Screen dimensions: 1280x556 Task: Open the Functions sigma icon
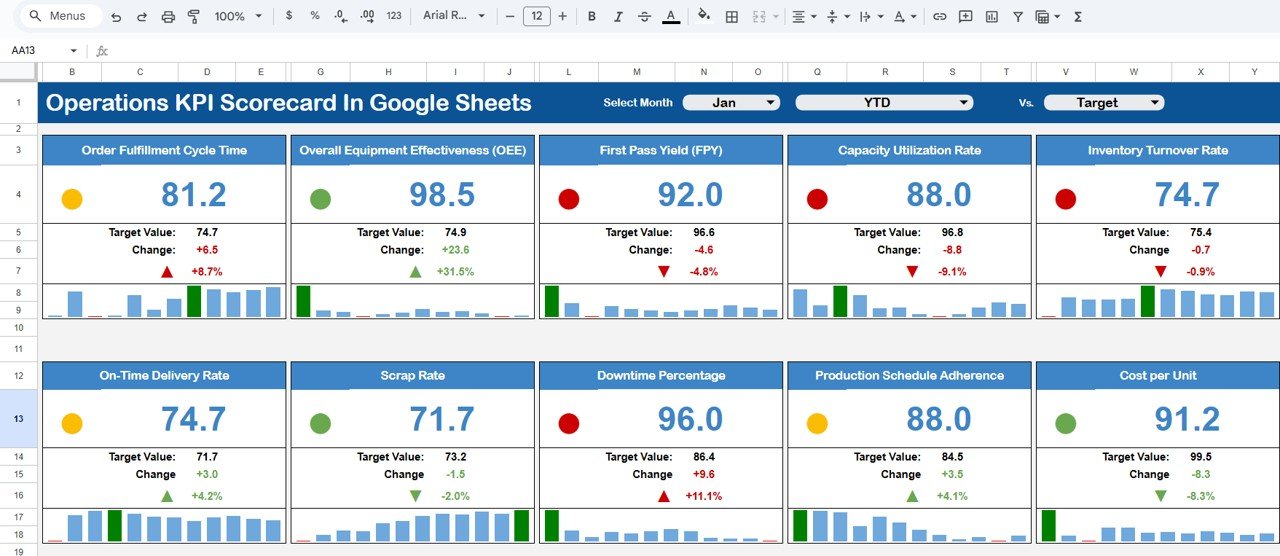click(1078, 17)
